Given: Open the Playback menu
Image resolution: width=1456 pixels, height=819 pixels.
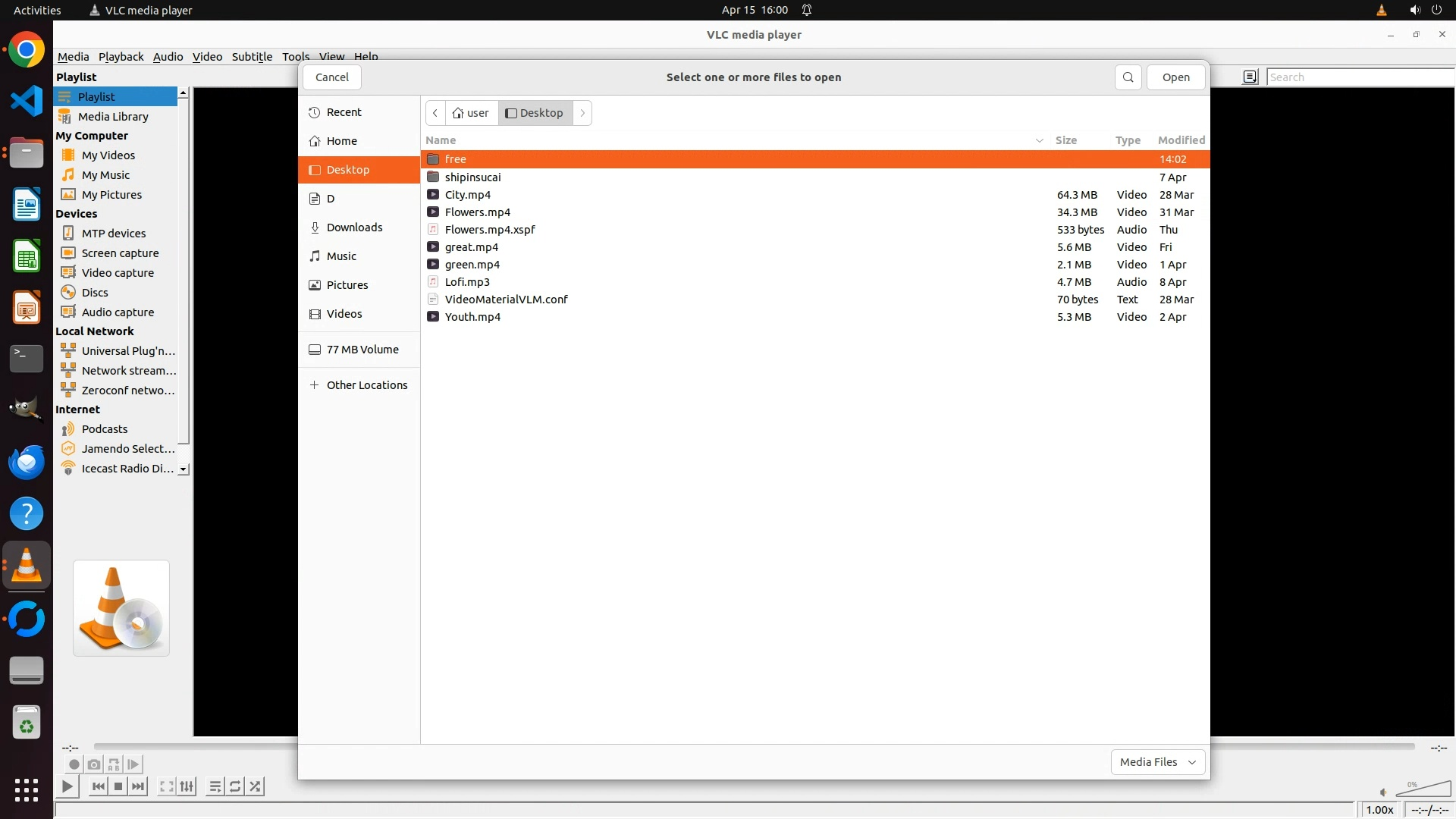Looking at the screenshot, I should click(121, 56).
